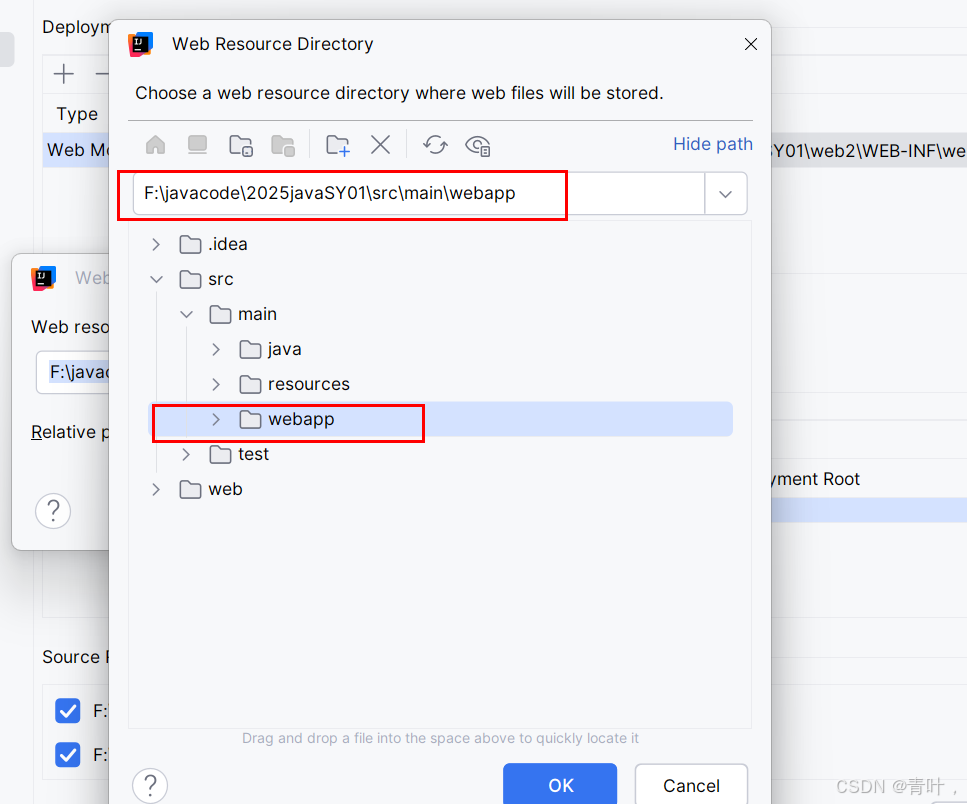The image size is (967, 804).
Task: Select the webapp folder row
Action: click(440, 419)
